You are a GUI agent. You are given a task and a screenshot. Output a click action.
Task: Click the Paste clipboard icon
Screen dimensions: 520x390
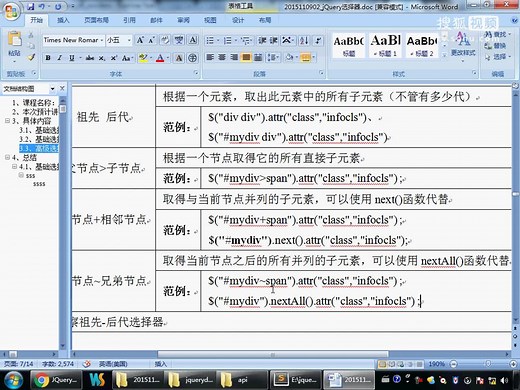(14, 39)
